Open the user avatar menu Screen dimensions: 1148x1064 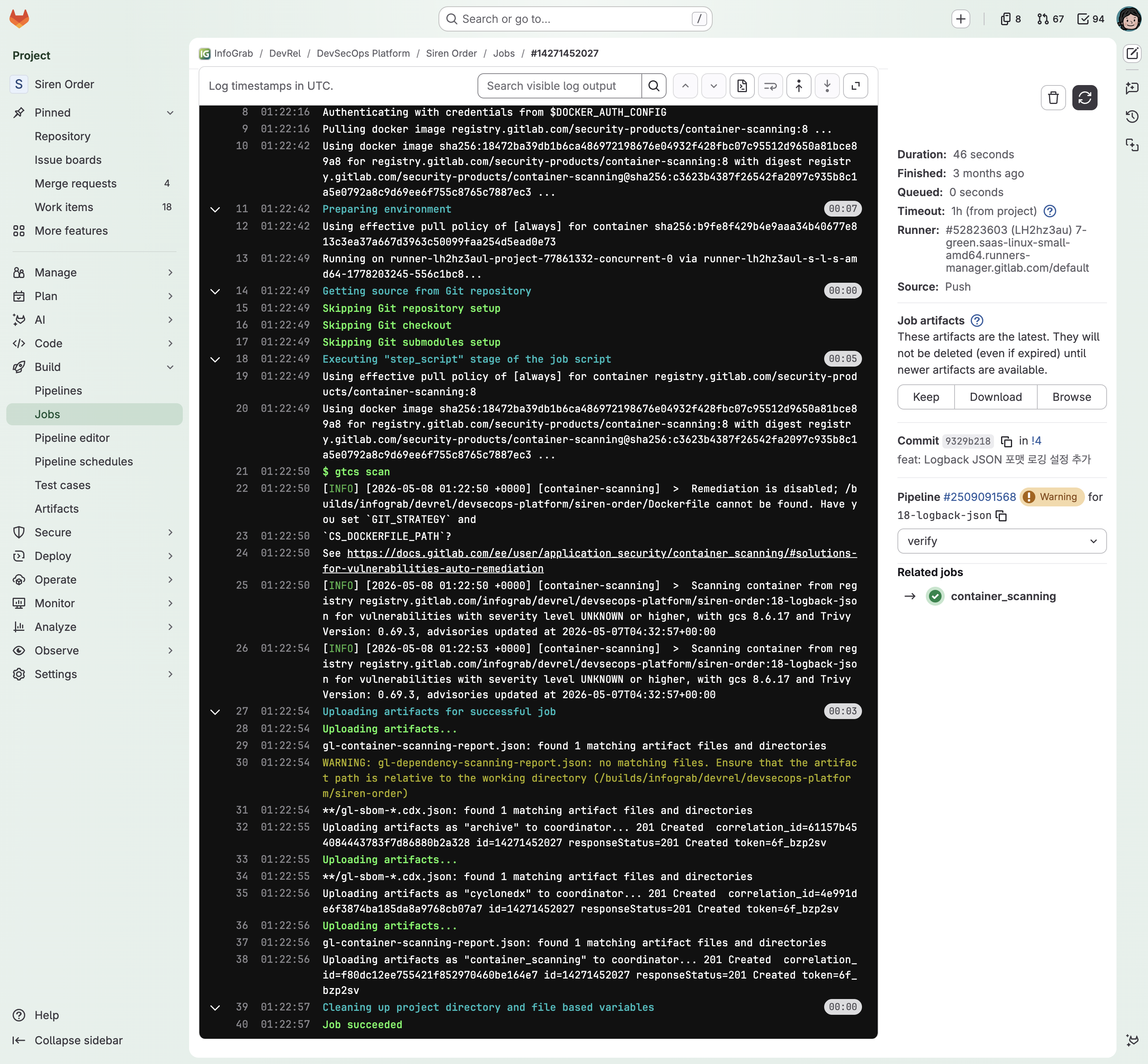point(1128,19)
